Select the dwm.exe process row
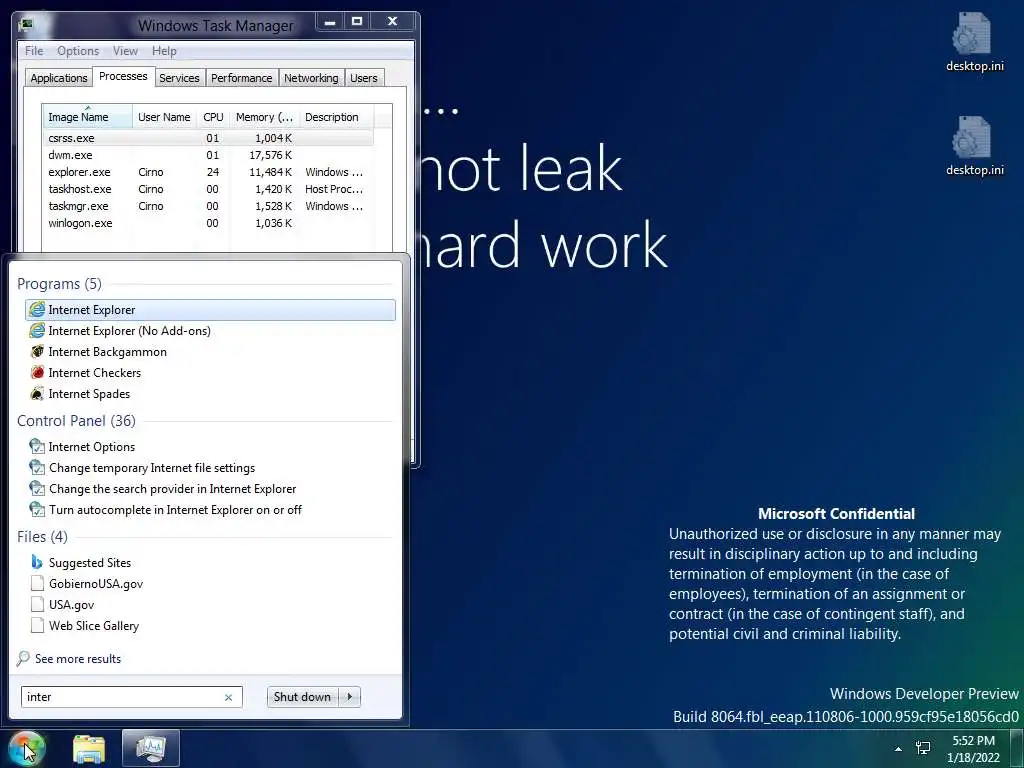 [208, 155]
